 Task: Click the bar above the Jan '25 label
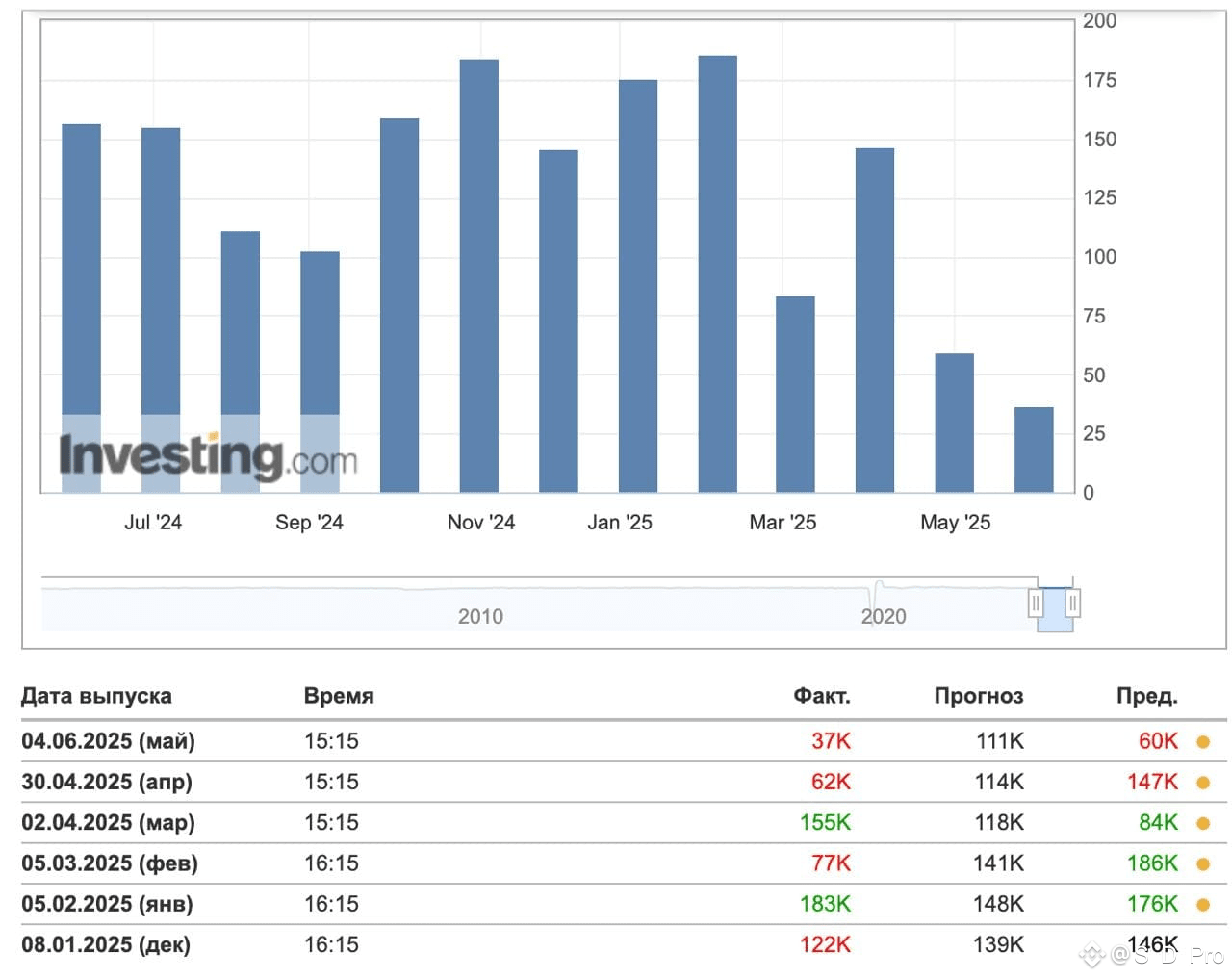point(638,286)
